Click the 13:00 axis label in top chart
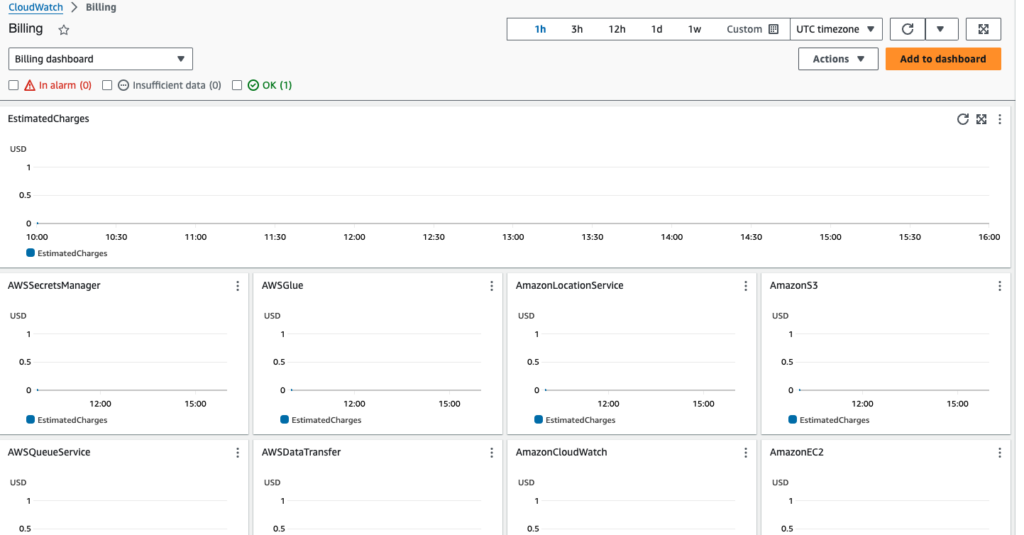This screenshot has width=1024, height=535. (x=513, y=237)
